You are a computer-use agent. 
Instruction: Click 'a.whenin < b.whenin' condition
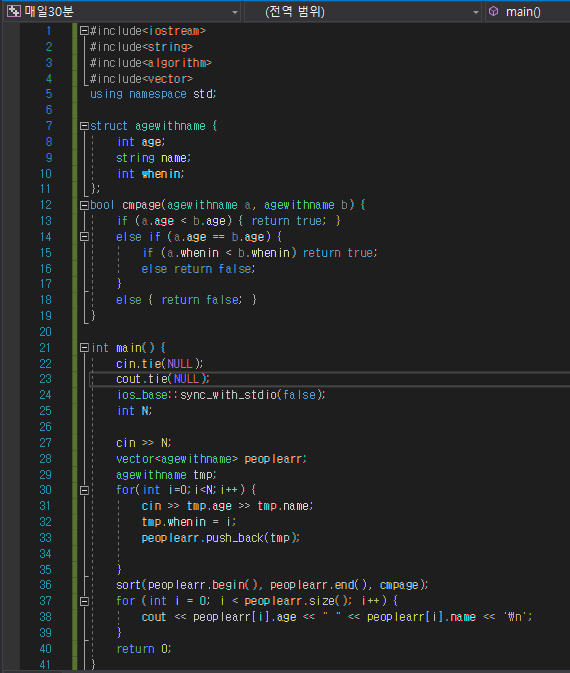coord(228,253)
